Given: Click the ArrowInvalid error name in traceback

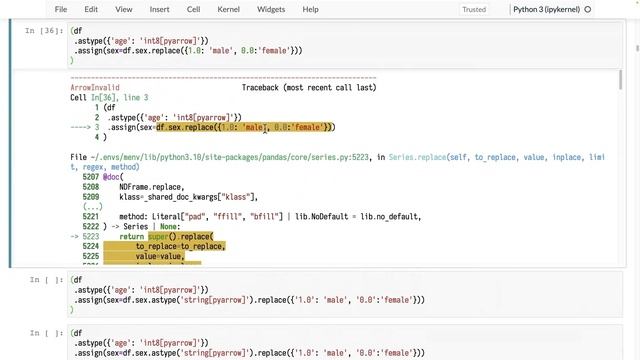Looking at the screenshot, I should pyautogui.click(x=95, y=87).
